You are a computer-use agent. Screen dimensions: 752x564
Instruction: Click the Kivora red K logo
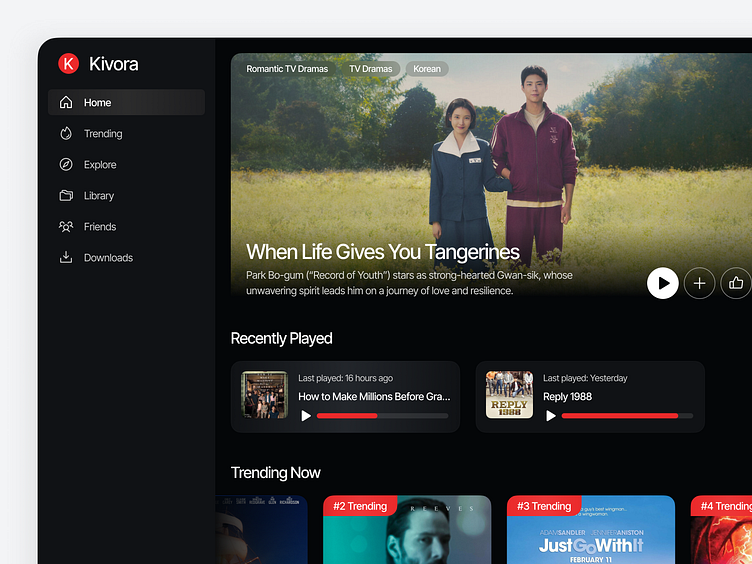pyautogui.click(x=69, y=63)
